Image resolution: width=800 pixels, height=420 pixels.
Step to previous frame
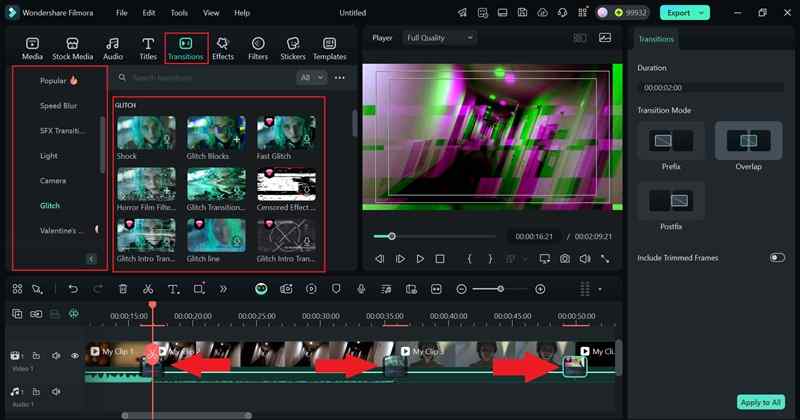(380, 259)
